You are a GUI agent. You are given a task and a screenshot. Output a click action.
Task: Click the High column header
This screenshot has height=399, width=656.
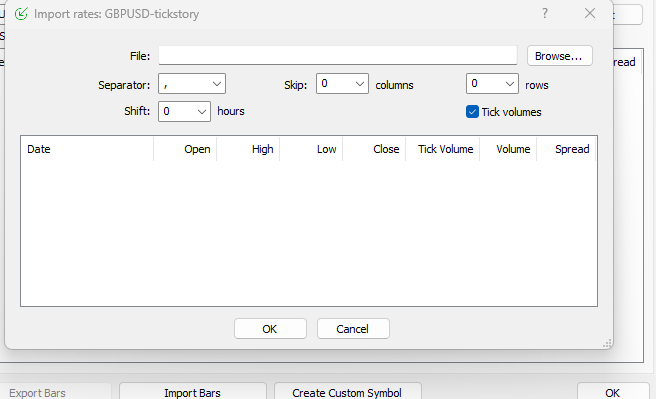coord(248,149)
